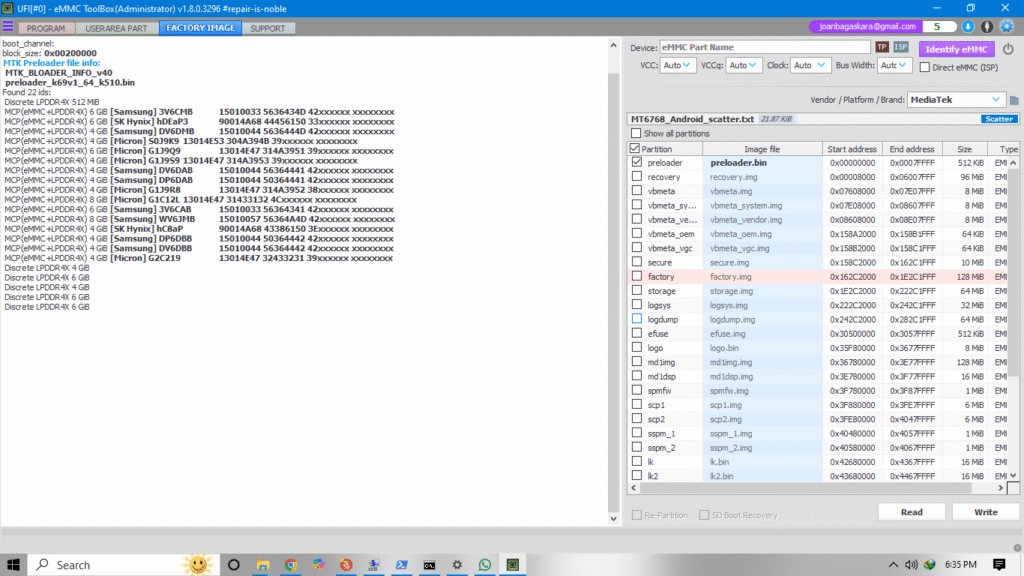Open the purple hamburger menu icon
1024x576 pixels.
pyautogui.click(x=8, y=28)
